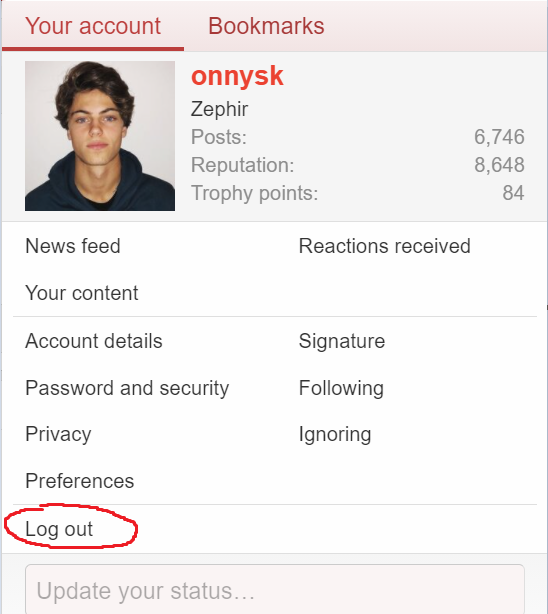Open the Bookmarks tab
Screen dimensions: 548x614
[266, 26]
